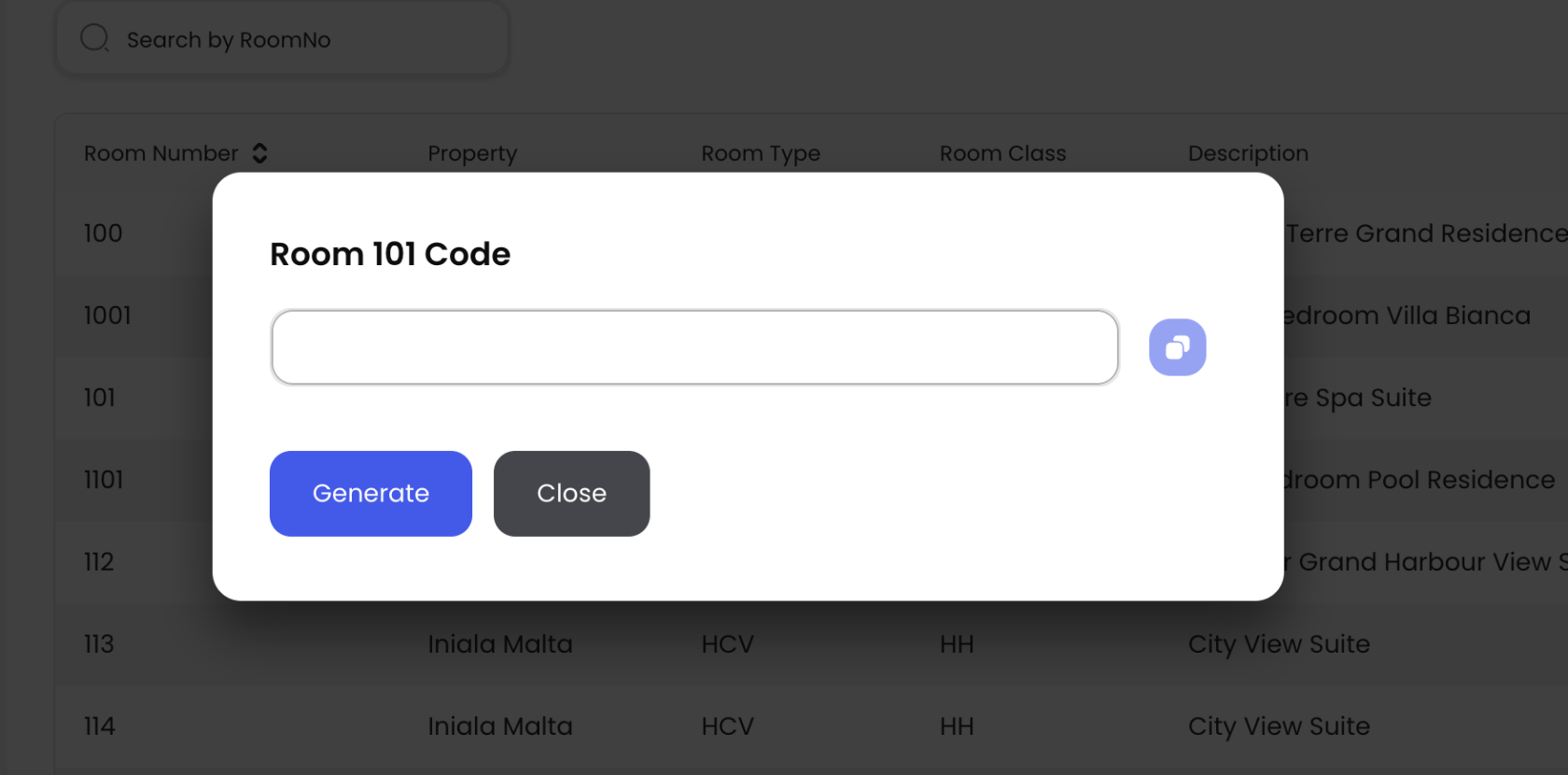Click the Room Class column header
The width and height of the screenshot is (1568, 775).
click(1002, 153)
